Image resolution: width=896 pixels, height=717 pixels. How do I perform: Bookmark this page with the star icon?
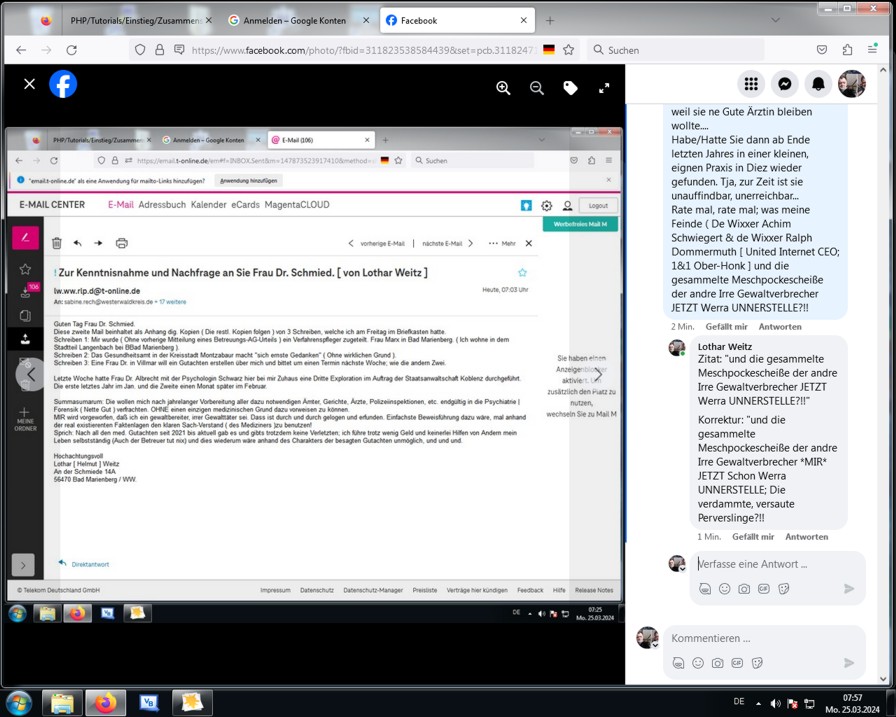(x=568, y=50)
